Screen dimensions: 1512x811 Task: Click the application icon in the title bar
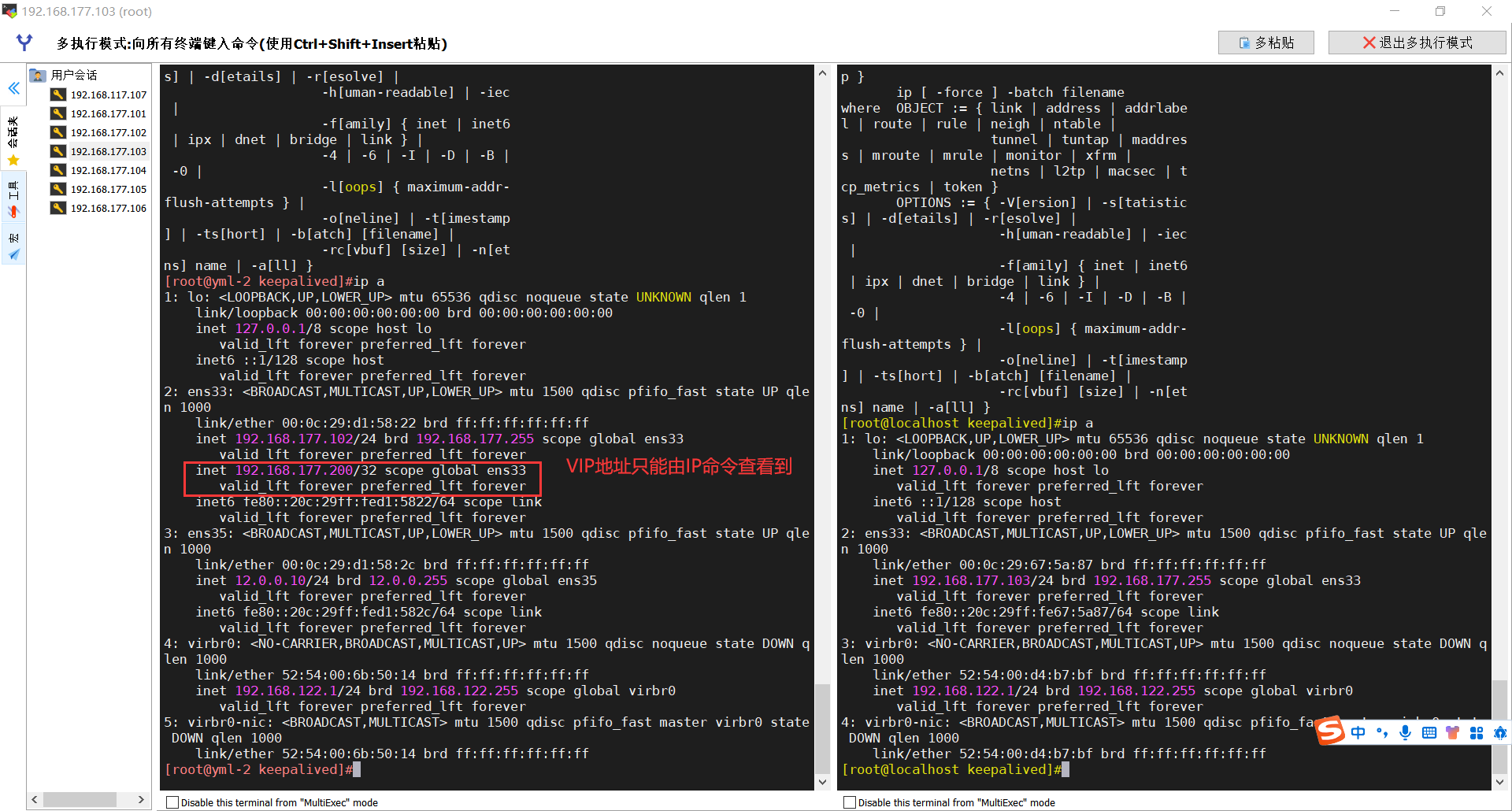pyautogui.click(x=9, y=11)
